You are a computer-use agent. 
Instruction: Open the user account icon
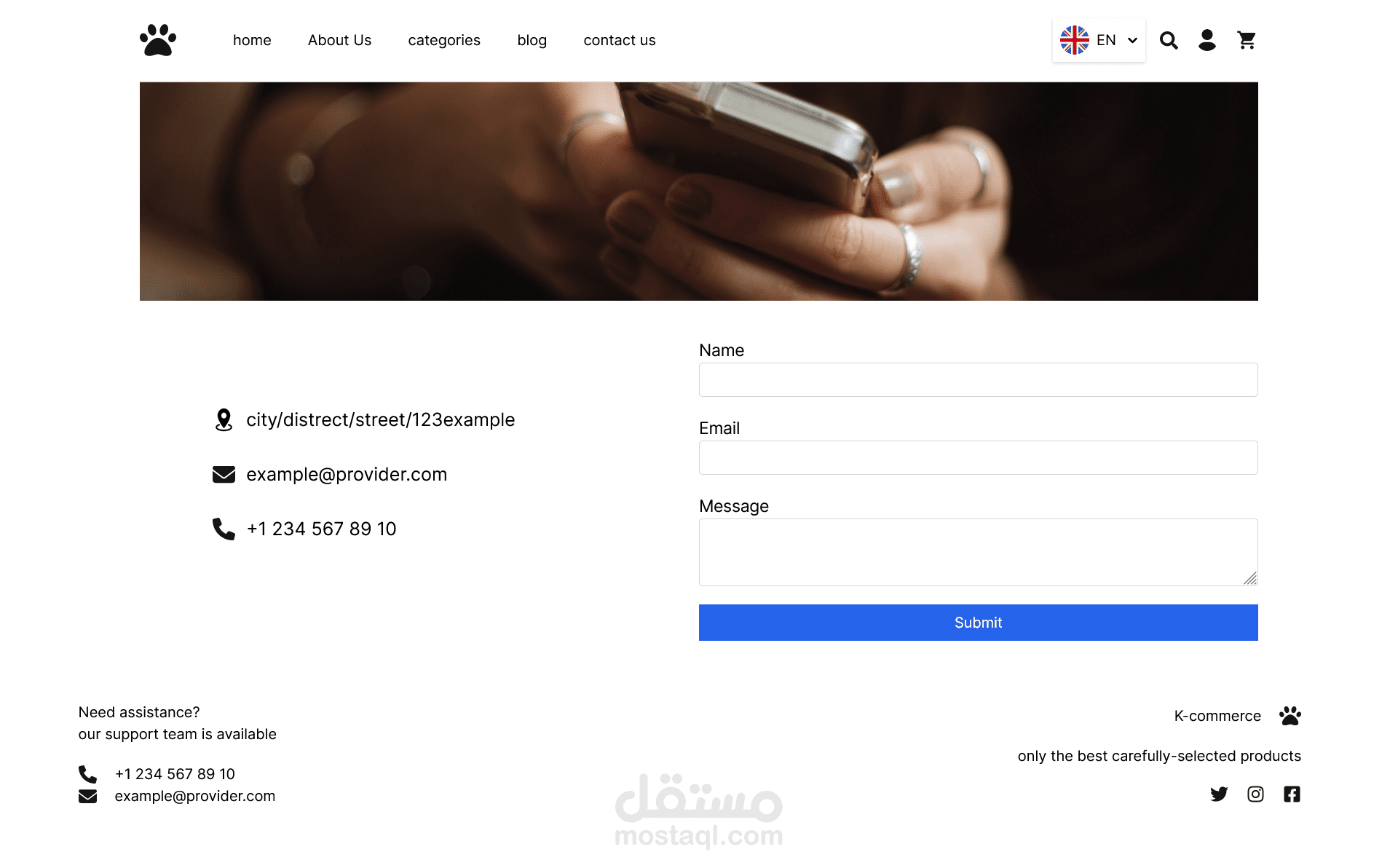click(x=1207, y=40)
